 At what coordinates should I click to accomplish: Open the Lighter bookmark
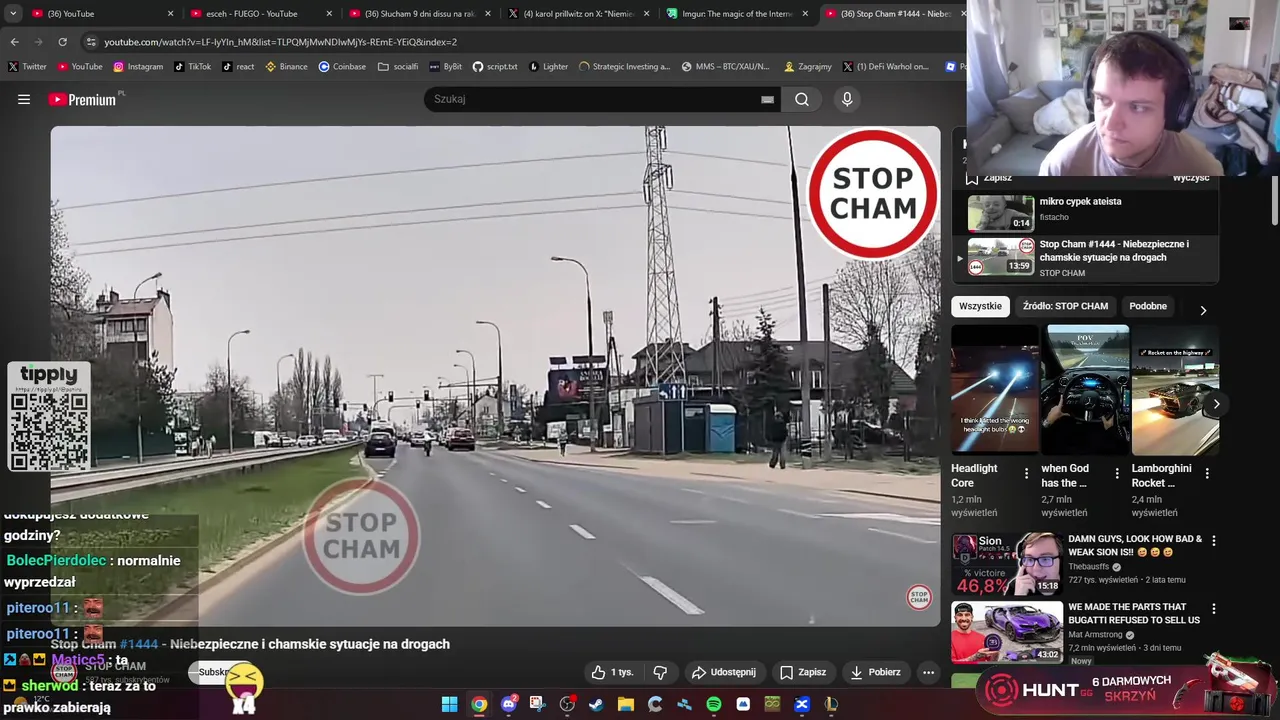[x=548, y=67]
